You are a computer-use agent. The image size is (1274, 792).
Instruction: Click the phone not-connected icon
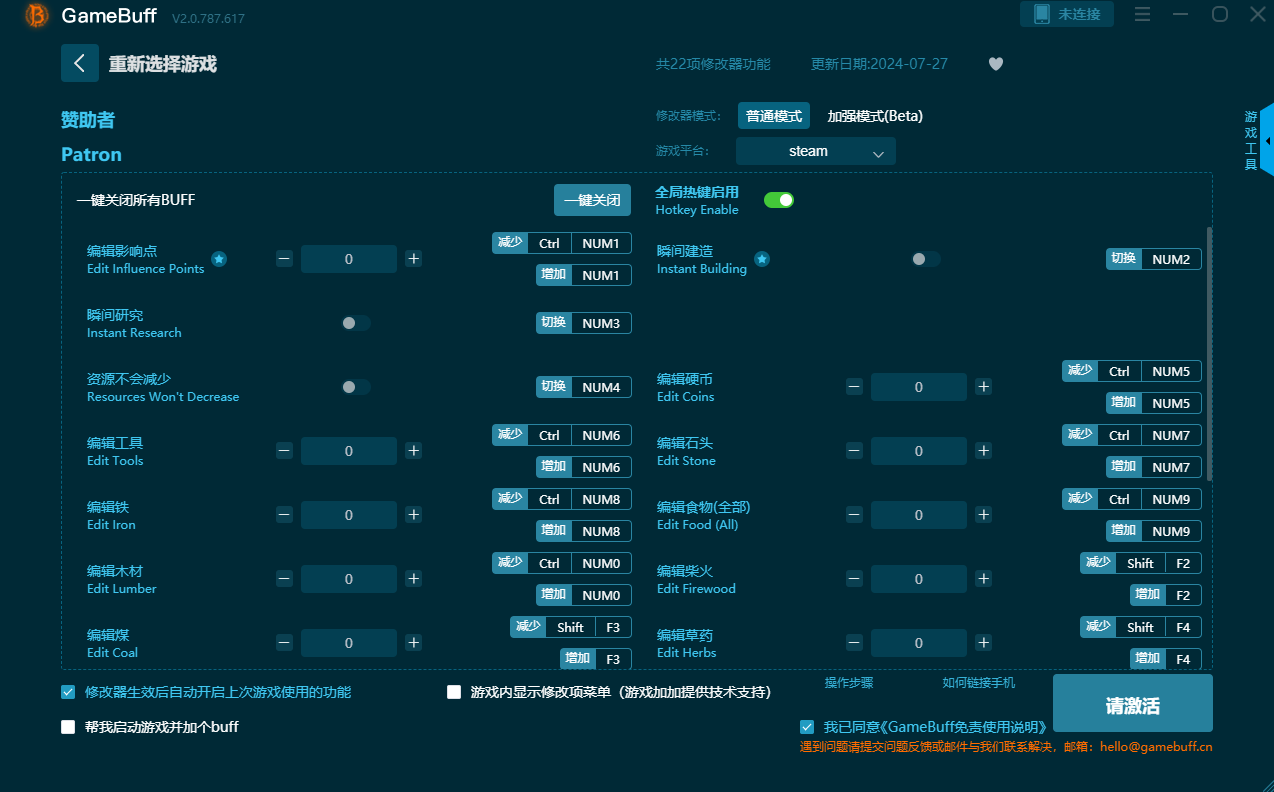(1041, 14)
